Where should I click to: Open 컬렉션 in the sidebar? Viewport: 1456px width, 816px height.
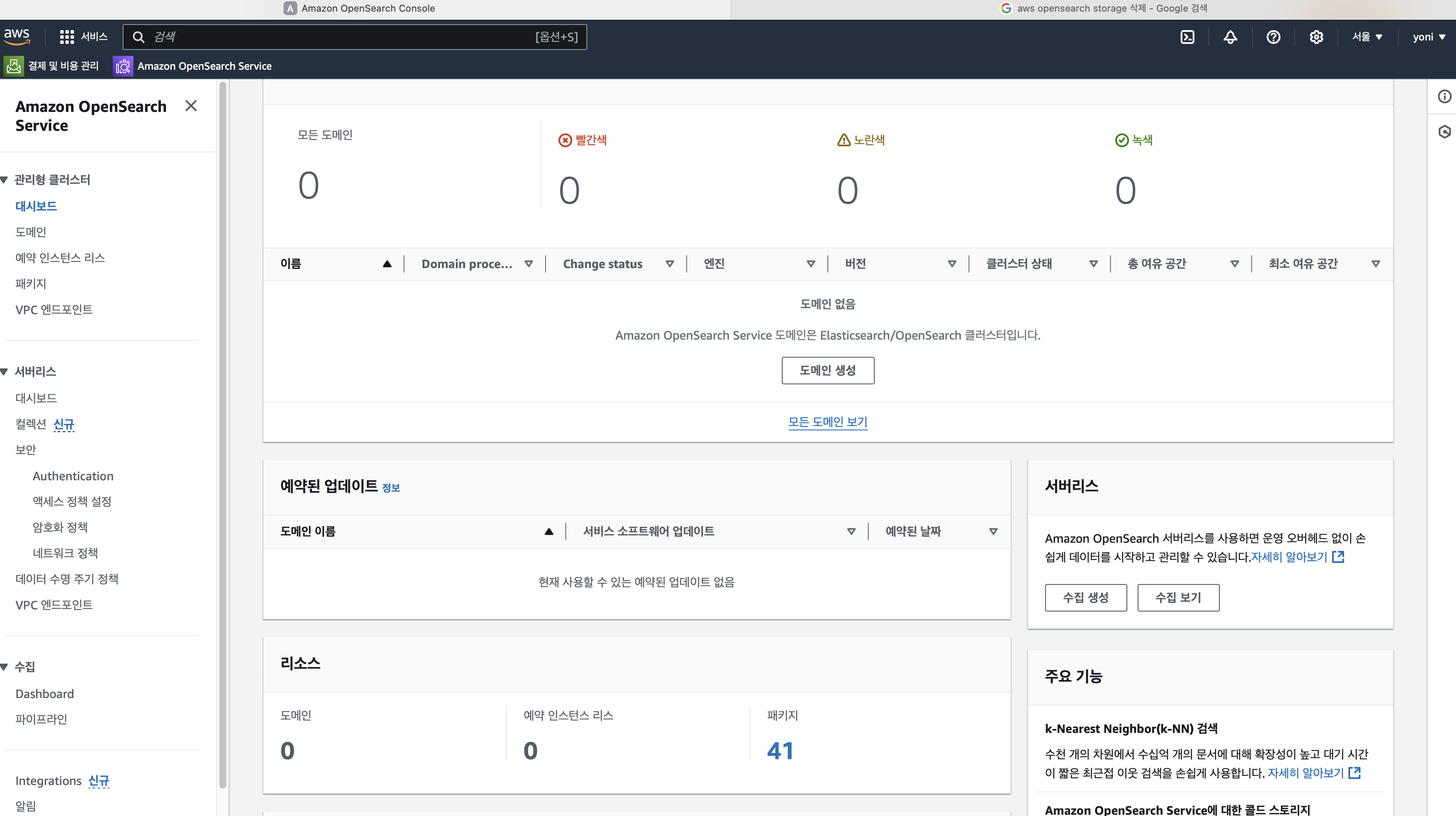point(31,424)
